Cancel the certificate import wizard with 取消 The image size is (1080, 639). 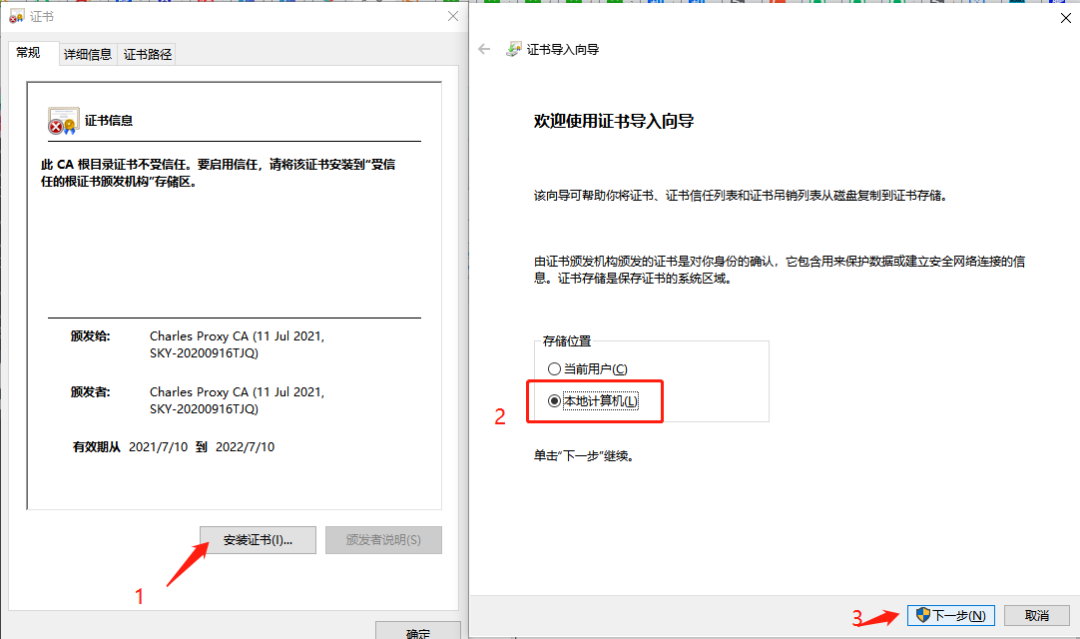coord(1037,616)
